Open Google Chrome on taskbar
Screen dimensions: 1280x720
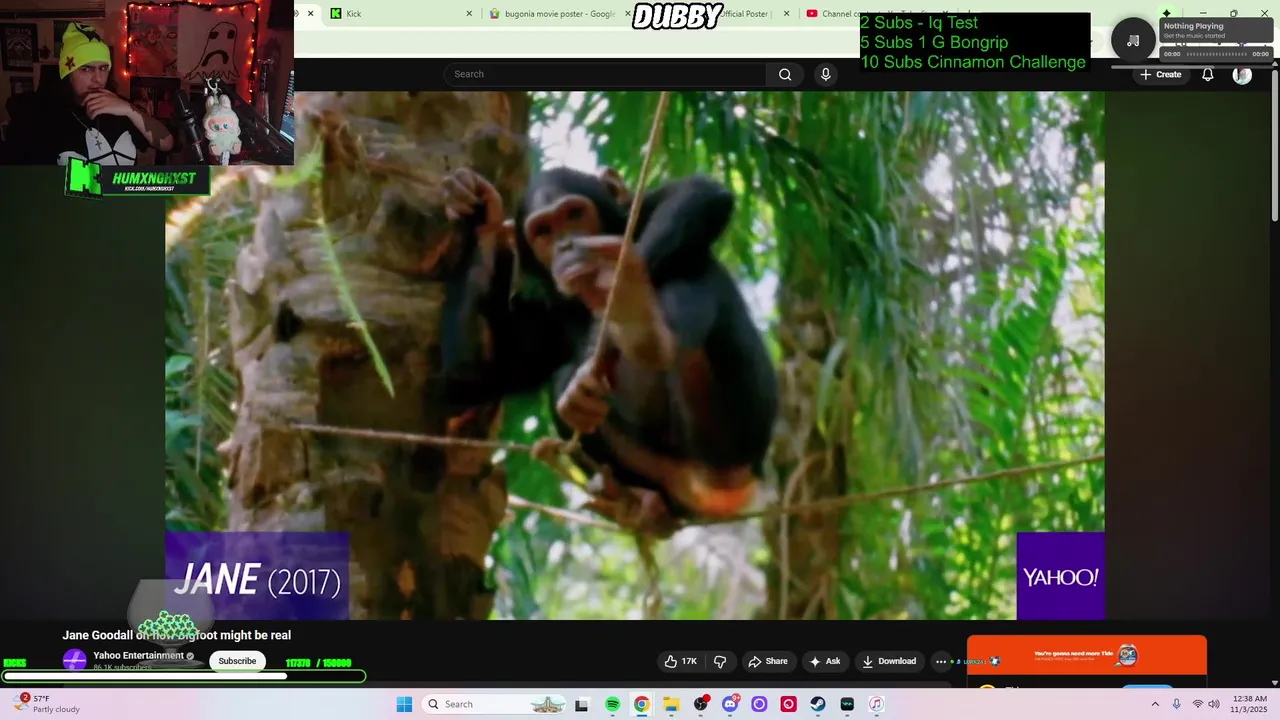(x=641, y=704)
